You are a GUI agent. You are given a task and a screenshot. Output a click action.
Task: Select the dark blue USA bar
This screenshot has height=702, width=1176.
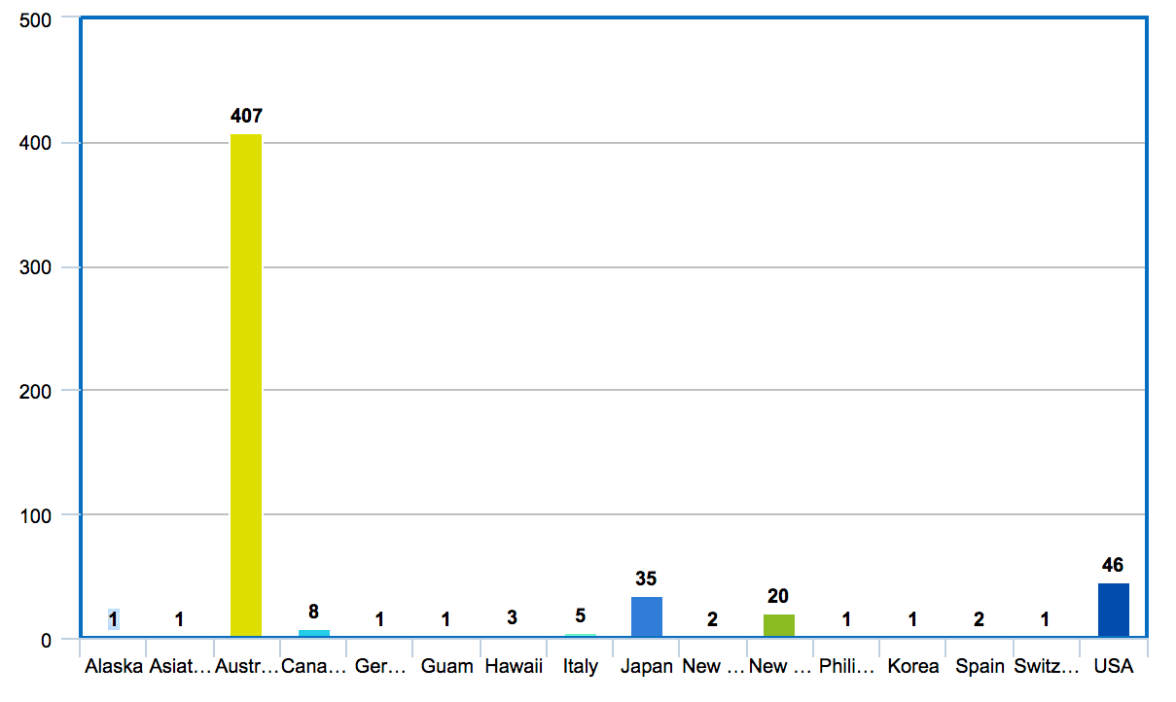click(x=1112, y=610)
